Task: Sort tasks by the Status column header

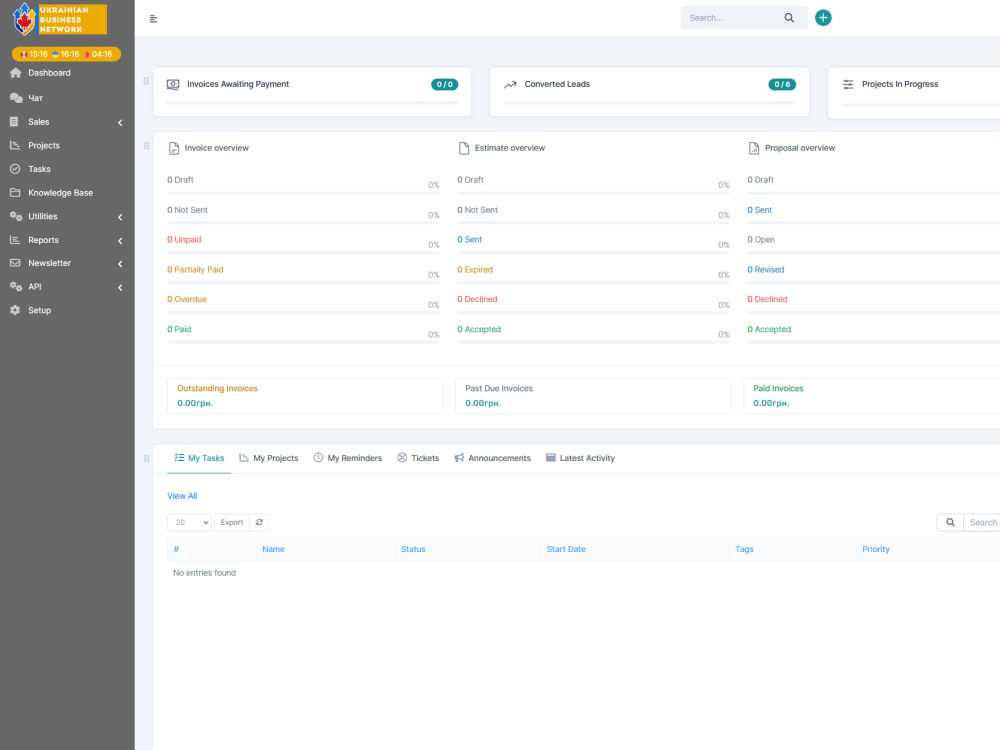Action: click(413, 549)
